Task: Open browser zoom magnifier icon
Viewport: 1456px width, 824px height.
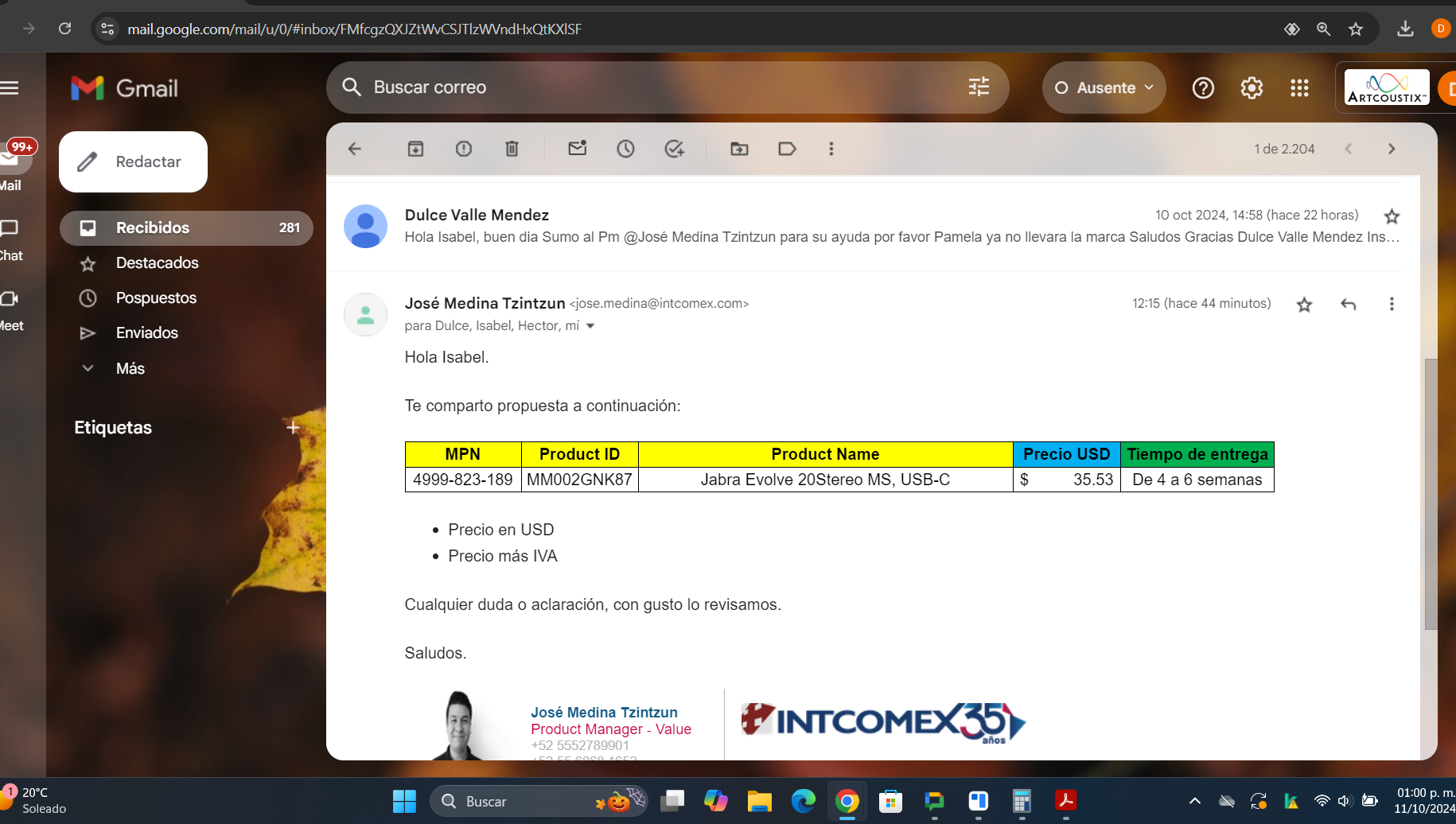Action: (1323, 29)
